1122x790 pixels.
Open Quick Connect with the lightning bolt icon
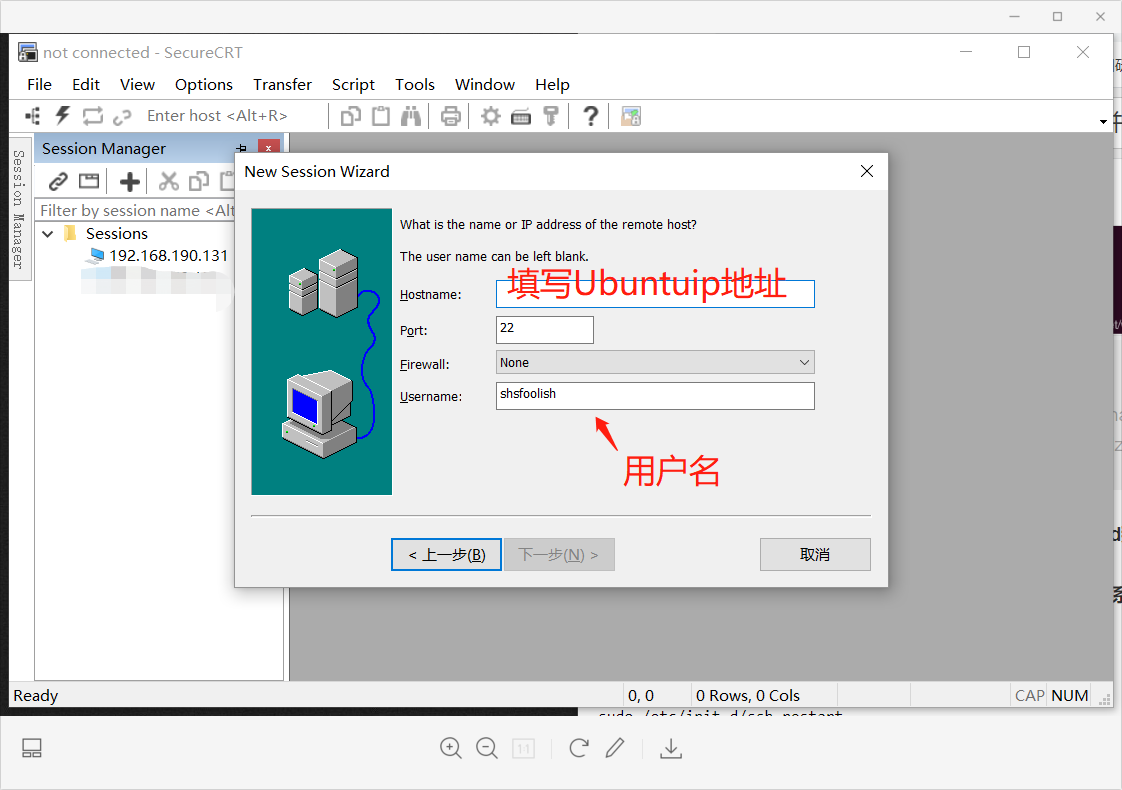pyautogui.click(x=62, y=115)
